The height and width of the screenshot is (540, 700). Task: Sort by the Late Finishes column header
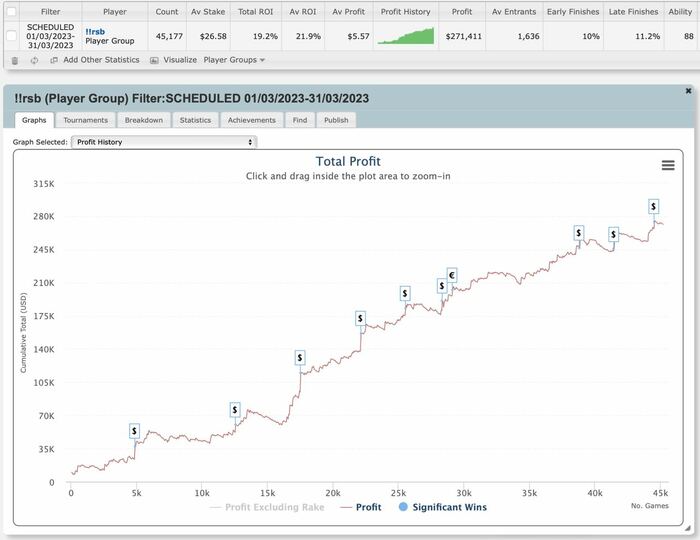[x=633, y=12]
